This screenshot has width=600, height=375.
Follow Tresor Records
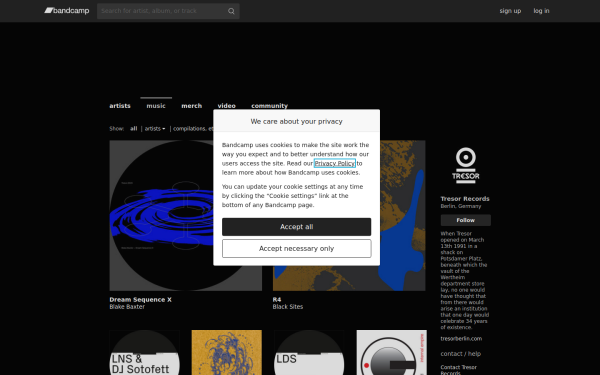pyautogui.click(x=465, y=220)
